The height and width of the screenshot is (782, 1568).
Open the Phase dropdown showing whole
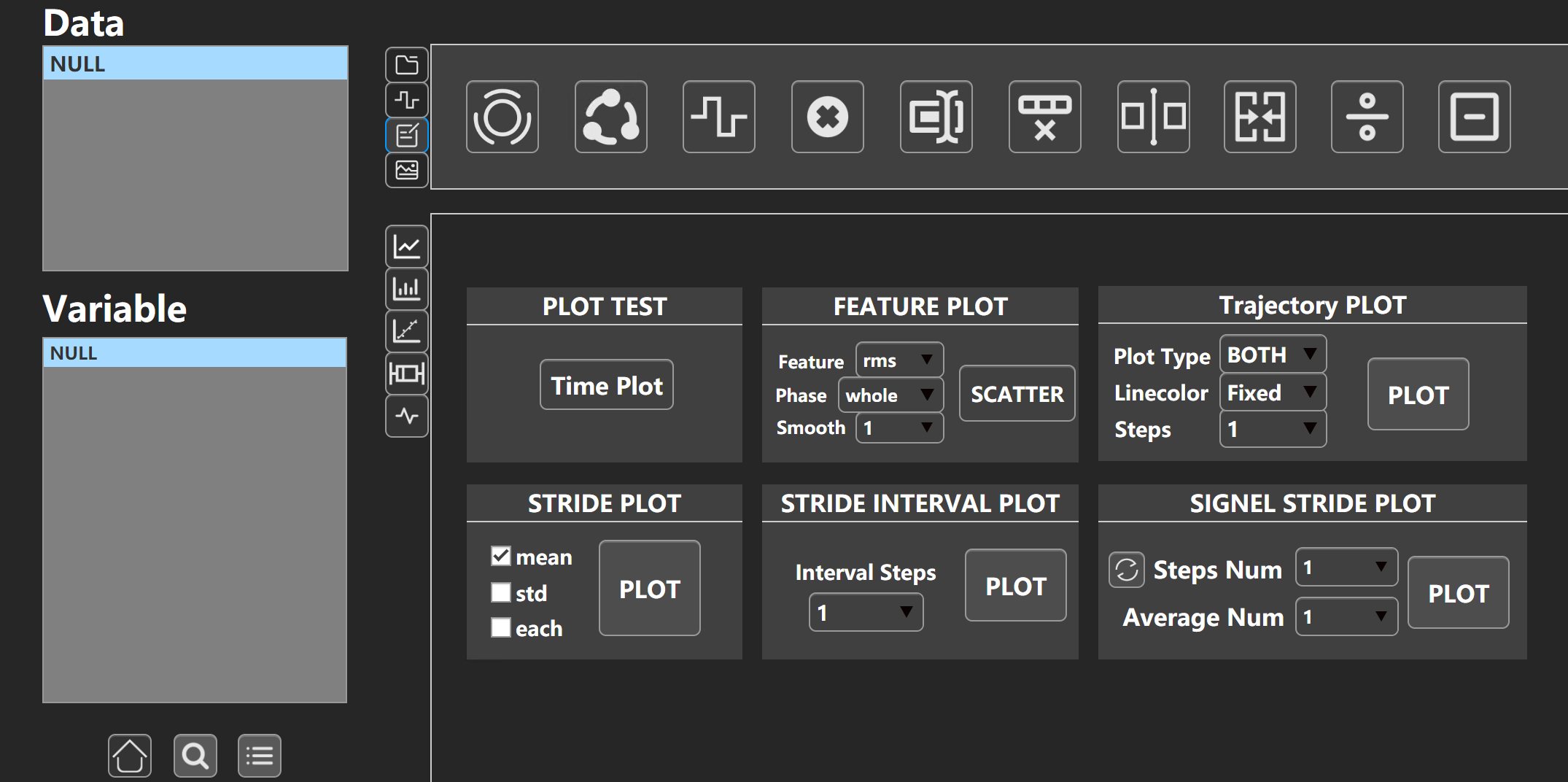tap(890, 395)
